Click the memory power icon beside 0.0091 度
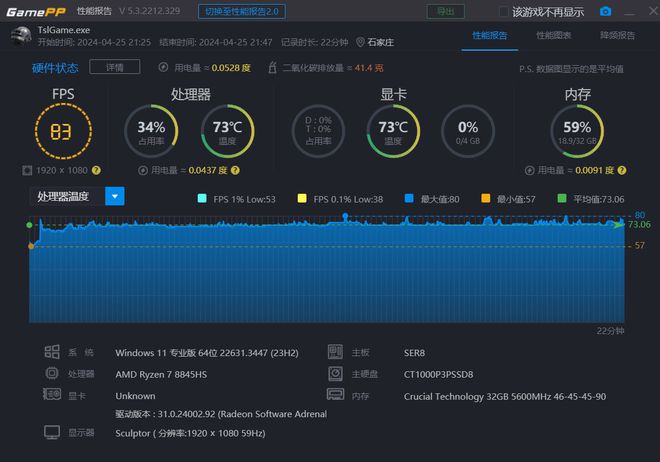Screen dimensions: 660x462 [x=530, y=170]
